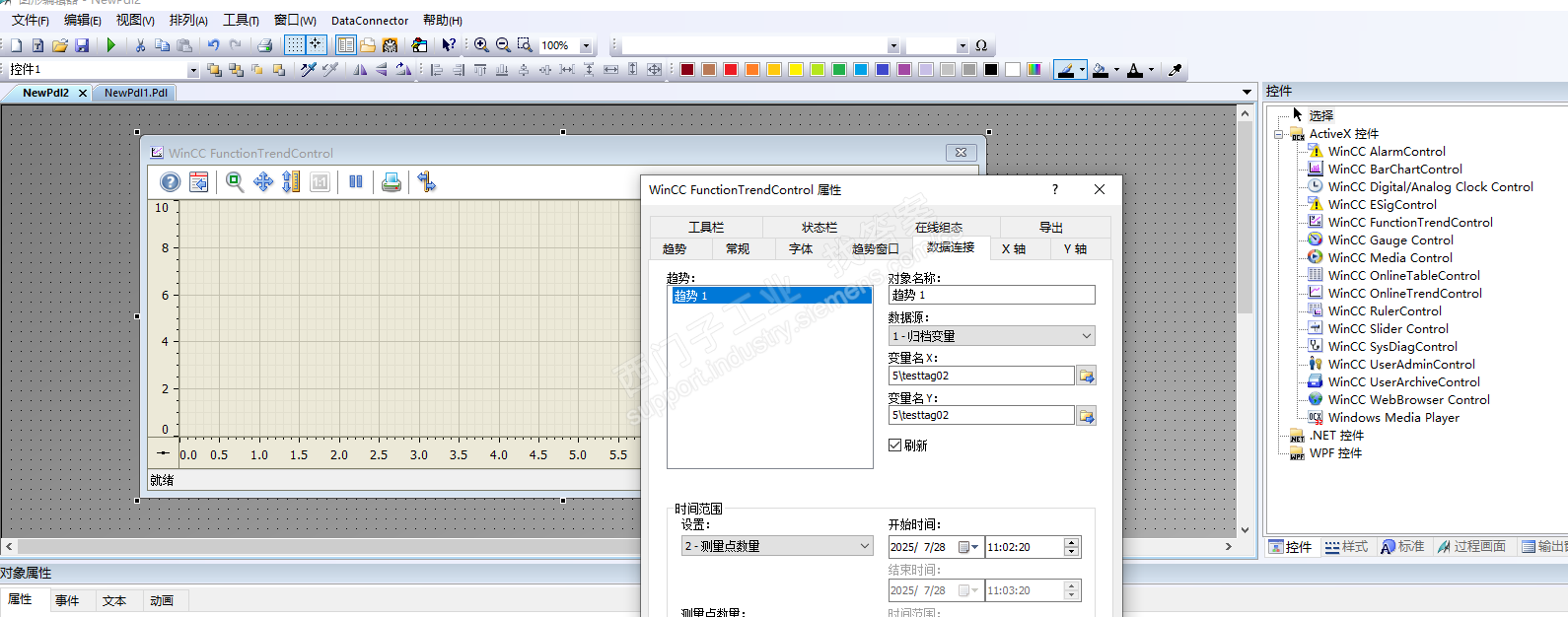
Task: Create a new picture with New icon
Action: [x=16, y=45]
